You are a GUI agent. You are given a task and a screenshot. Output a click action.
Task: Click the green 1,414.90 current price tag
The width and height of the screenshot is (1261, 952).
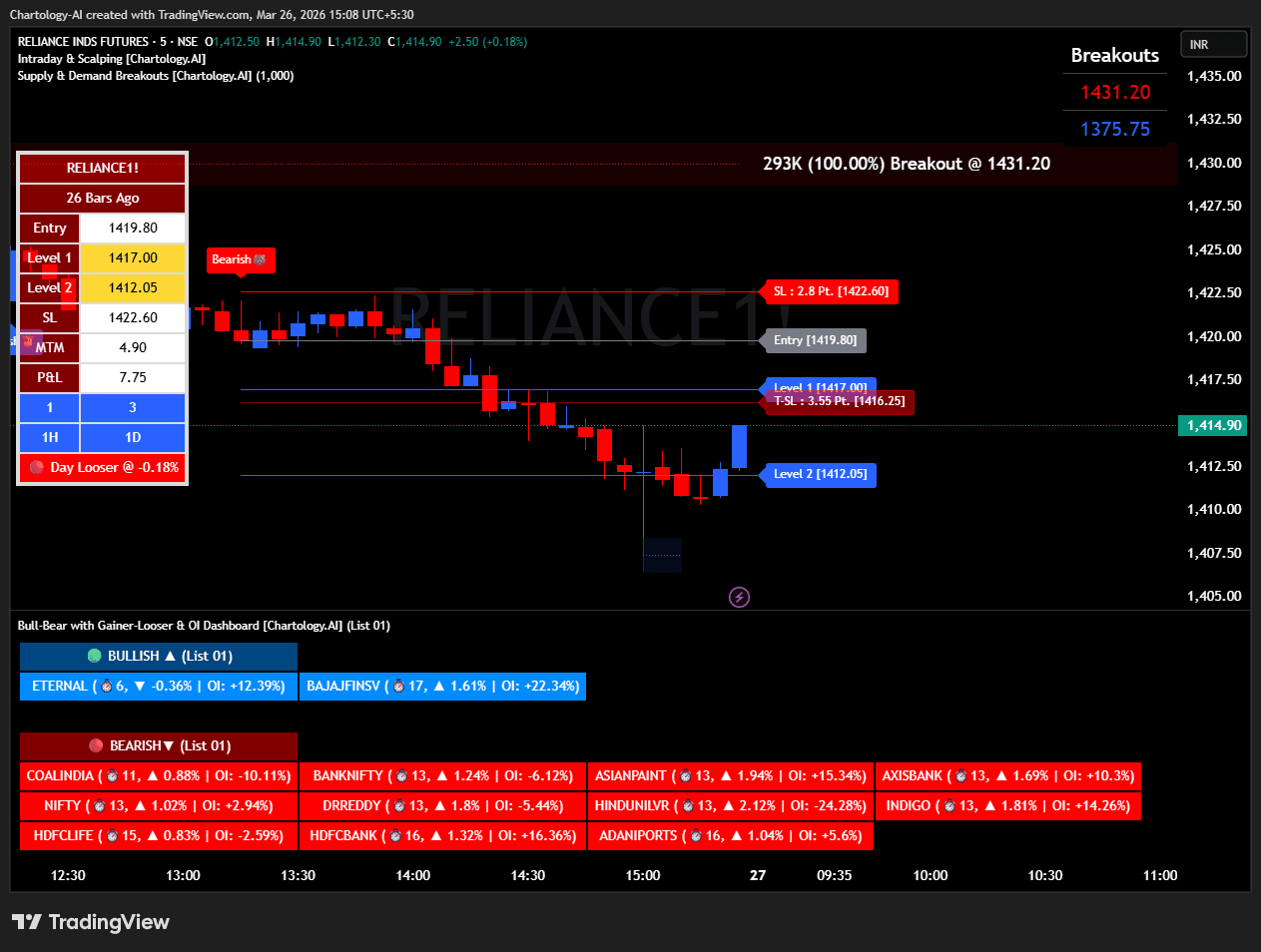point(1213,425)
